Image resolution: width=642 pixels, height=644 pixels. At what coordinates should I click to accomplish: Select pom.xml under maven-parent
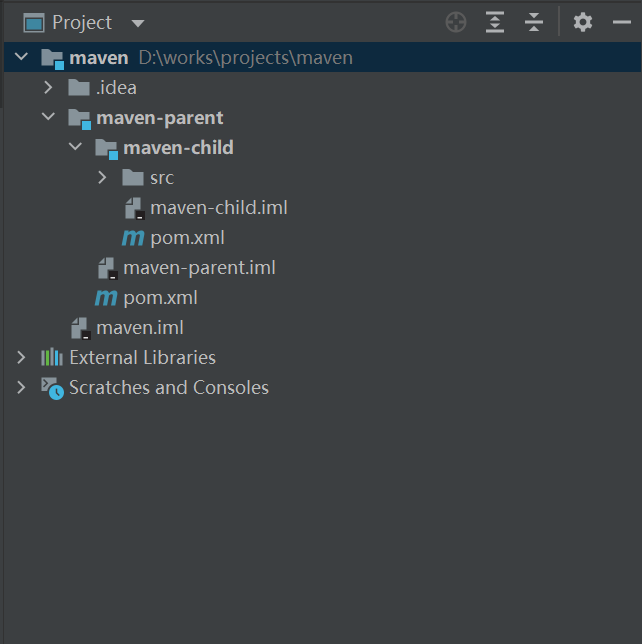pos(160,298)
